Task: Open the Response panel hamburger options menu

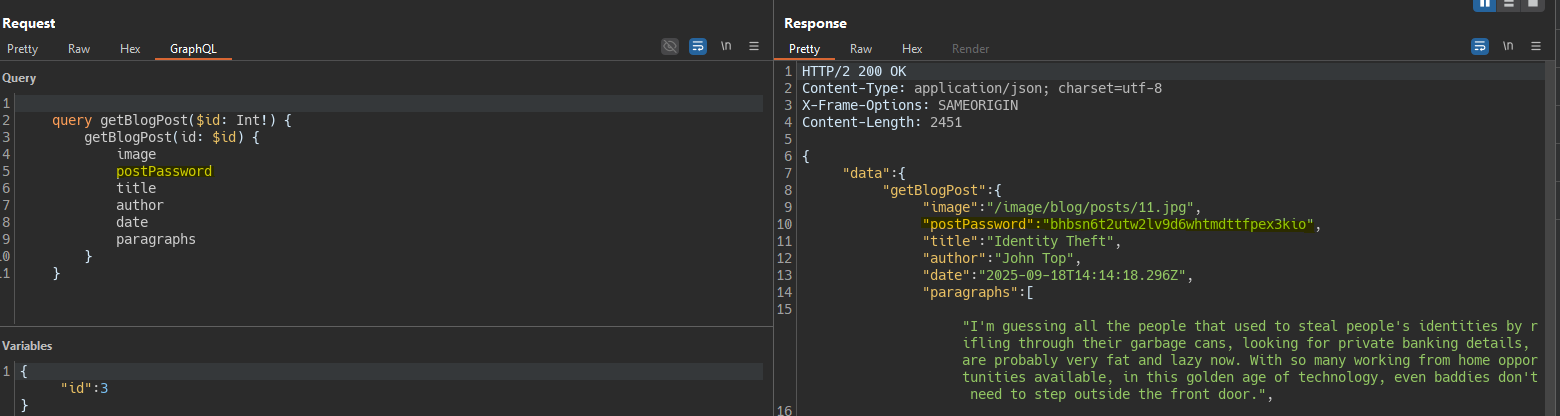Action: (x=1536, y=46)
